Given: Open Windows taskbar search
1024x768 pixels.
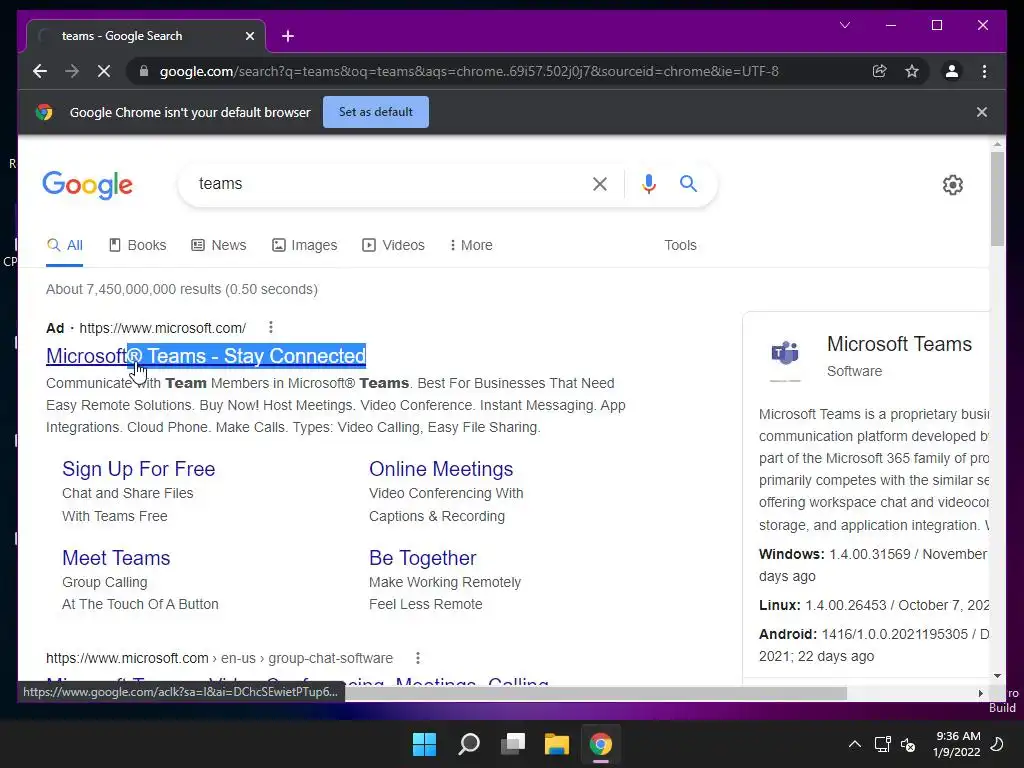Looking at the screenshot, I should [x=469, y=744].
